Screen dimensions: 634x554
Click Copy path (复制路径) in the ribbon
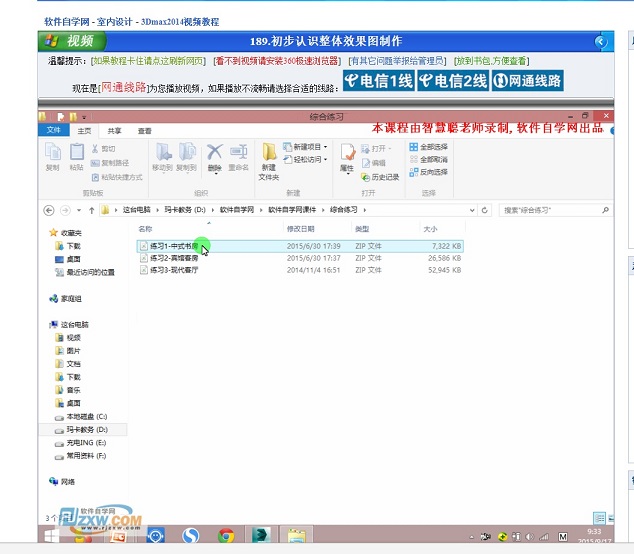click(110, 163)
